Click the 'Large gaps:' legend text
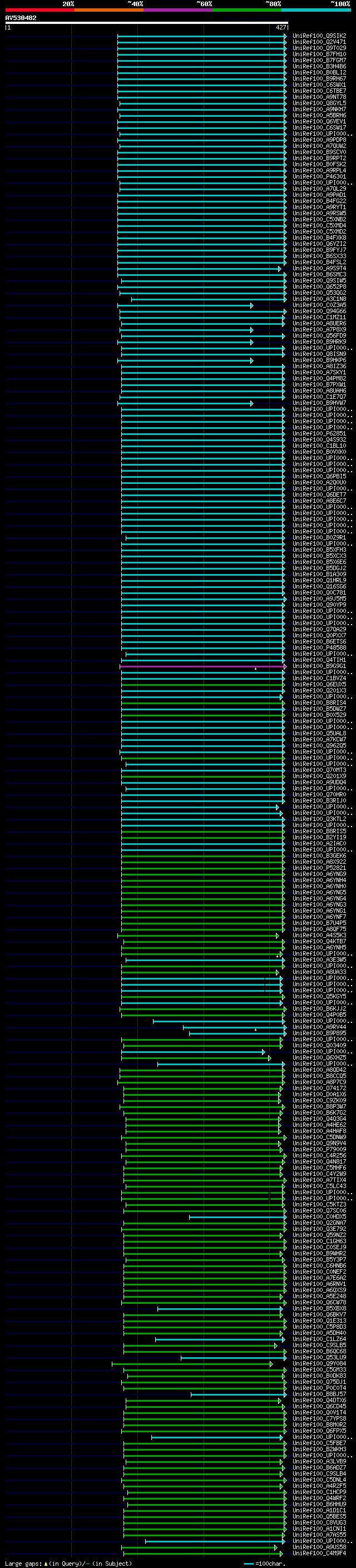 click(x=24, y=1564)
